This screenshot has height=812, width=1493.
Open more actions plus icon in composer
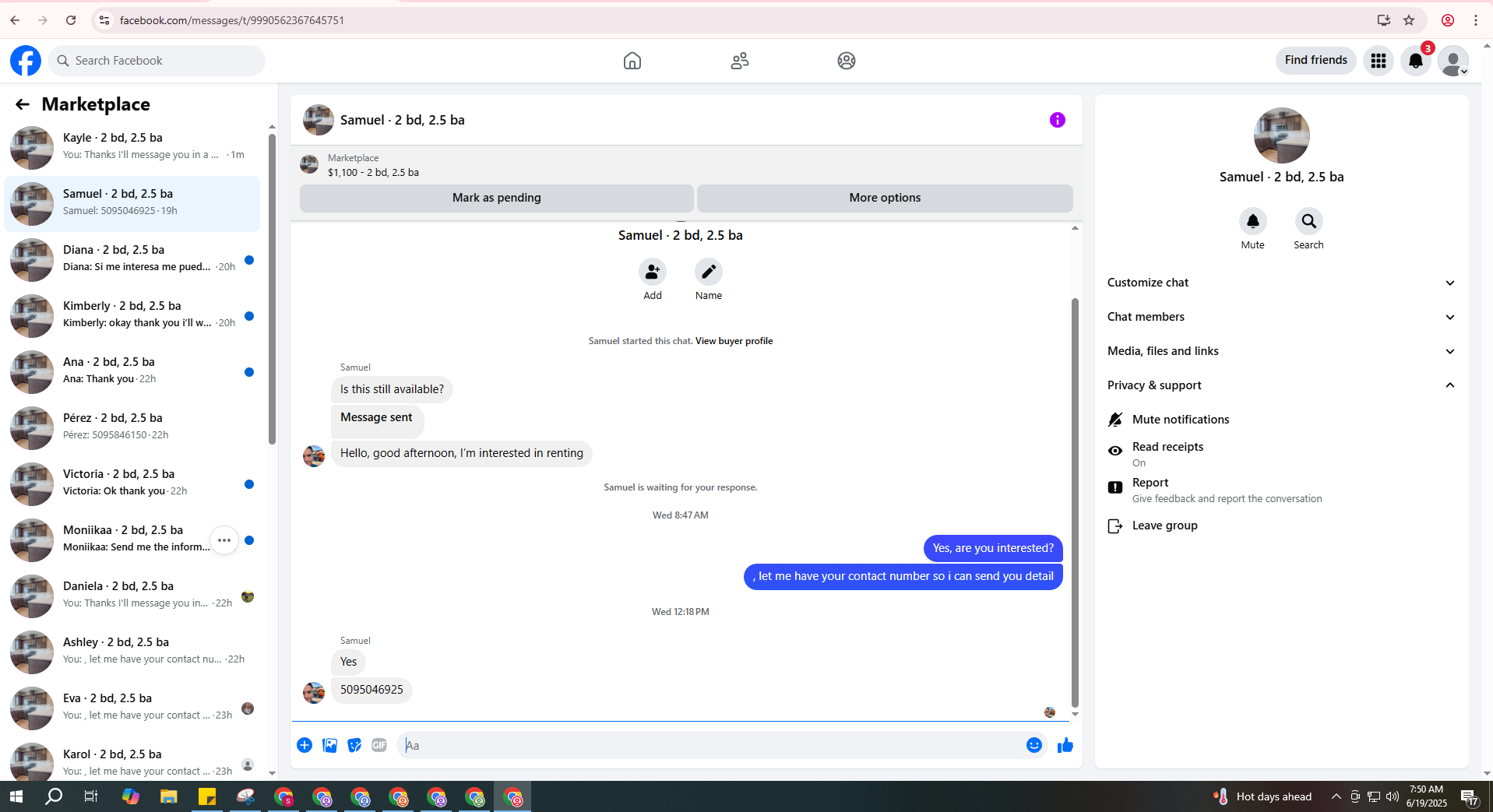(305, 745)
